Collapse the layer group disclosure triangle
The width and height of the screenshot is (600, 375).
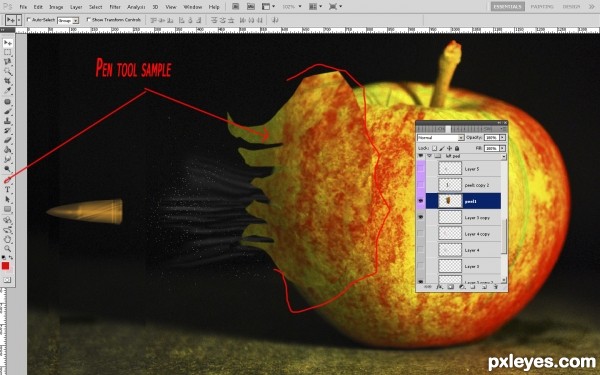click(x=430, y=156)
